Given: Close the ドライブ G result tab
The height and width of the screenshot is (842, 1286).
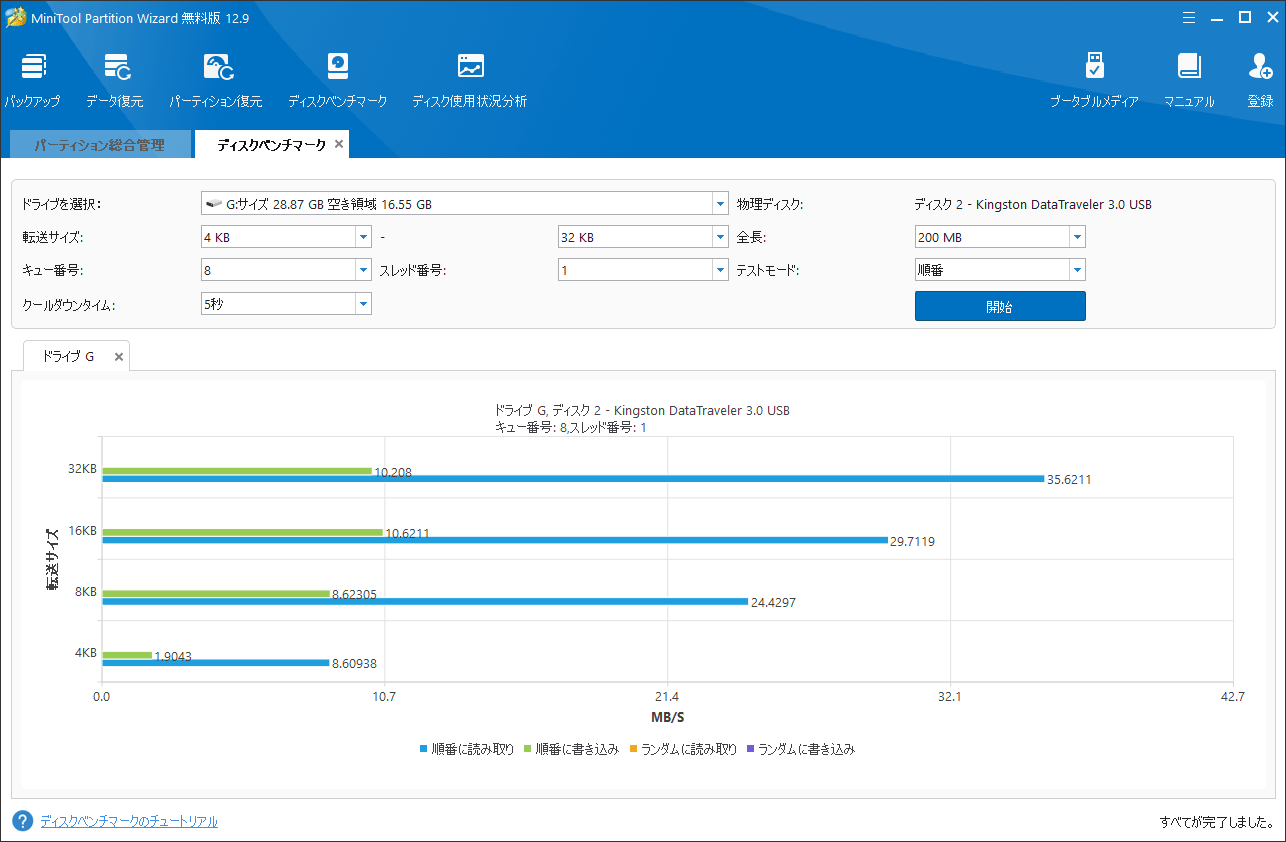Looking at the screenshot, I should pos(118,356).
